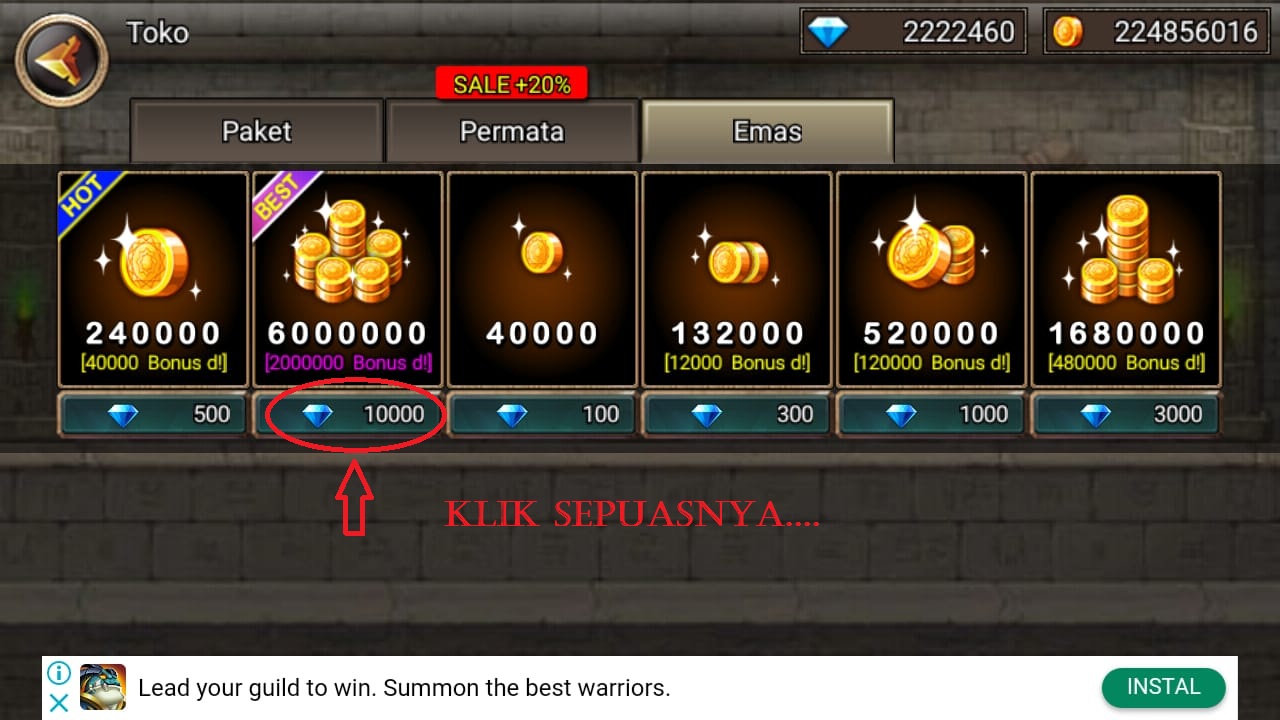The width and height of the screenshot is (1280, 720).
Task: Pick the 1680000 gold coin pack
Action: coord(1126,279)
